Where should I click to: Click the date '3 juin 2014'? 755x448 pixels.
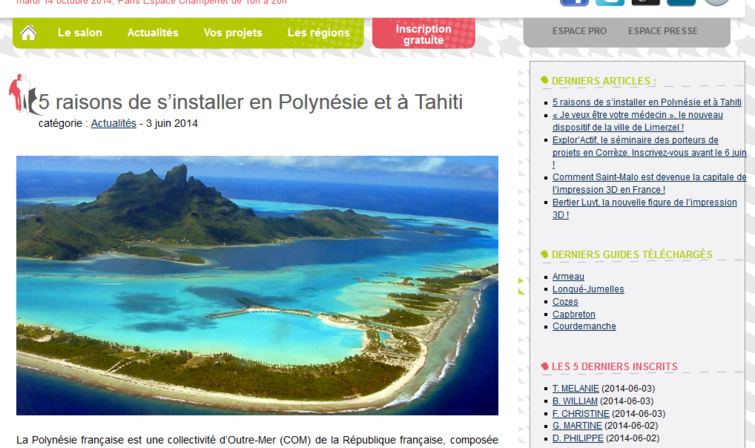click(x=172, y=123)
